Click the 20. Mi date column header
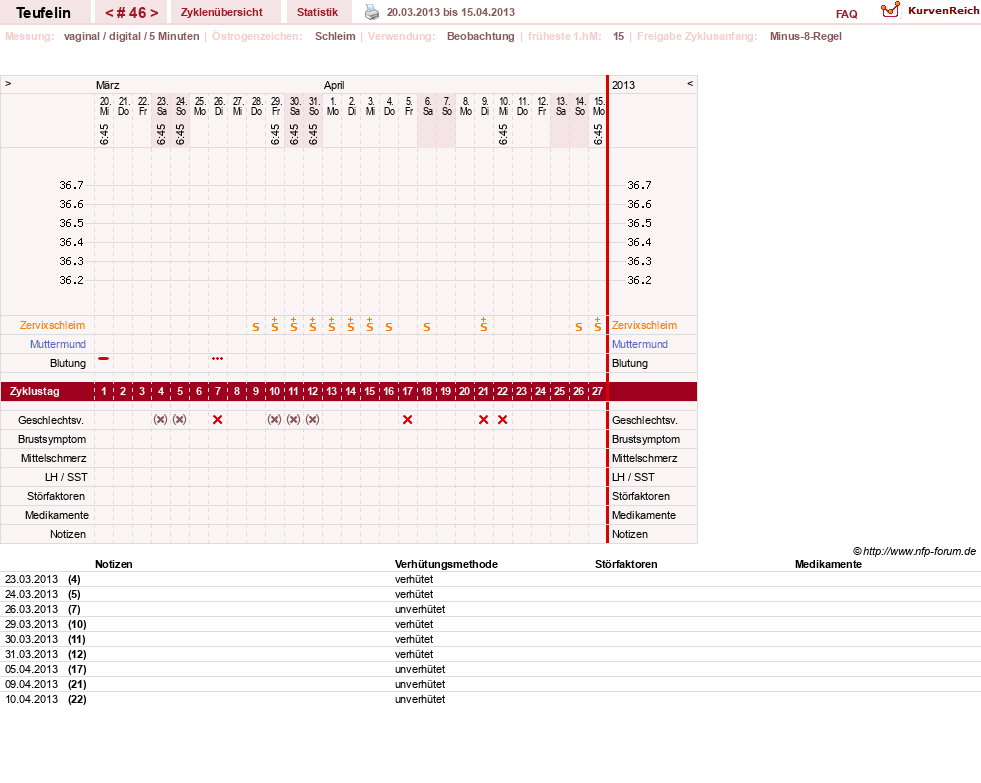 [x=104, y=106]
